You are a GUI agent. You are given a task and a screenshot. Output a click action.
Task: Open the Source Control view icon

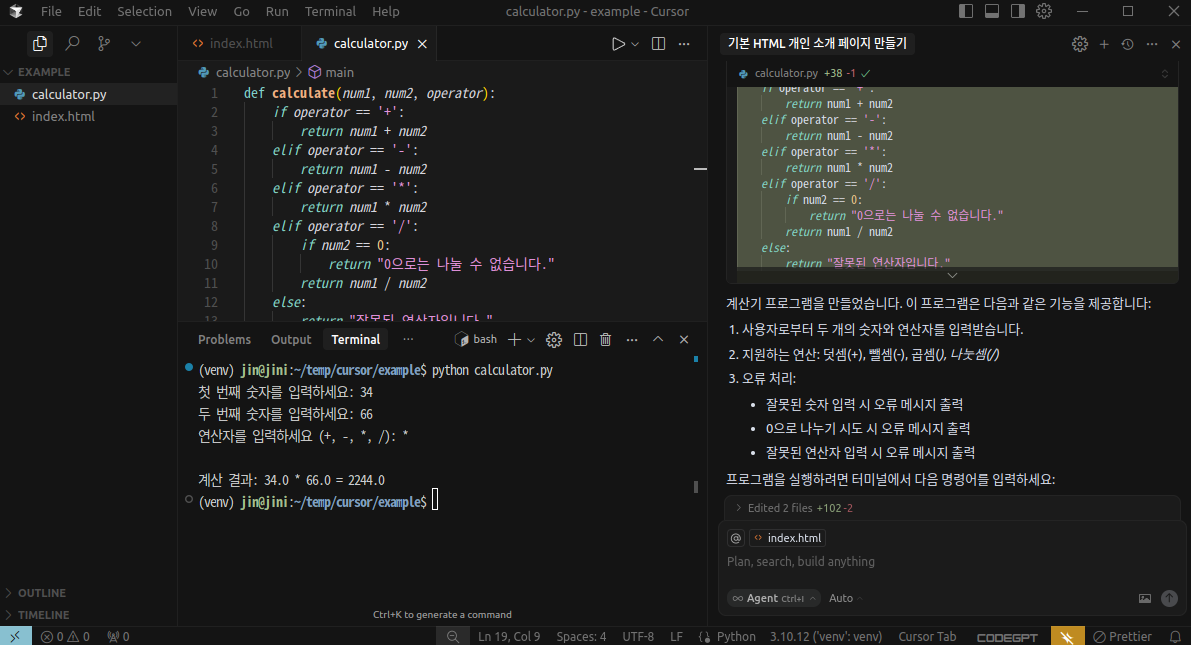pos(104,44)
